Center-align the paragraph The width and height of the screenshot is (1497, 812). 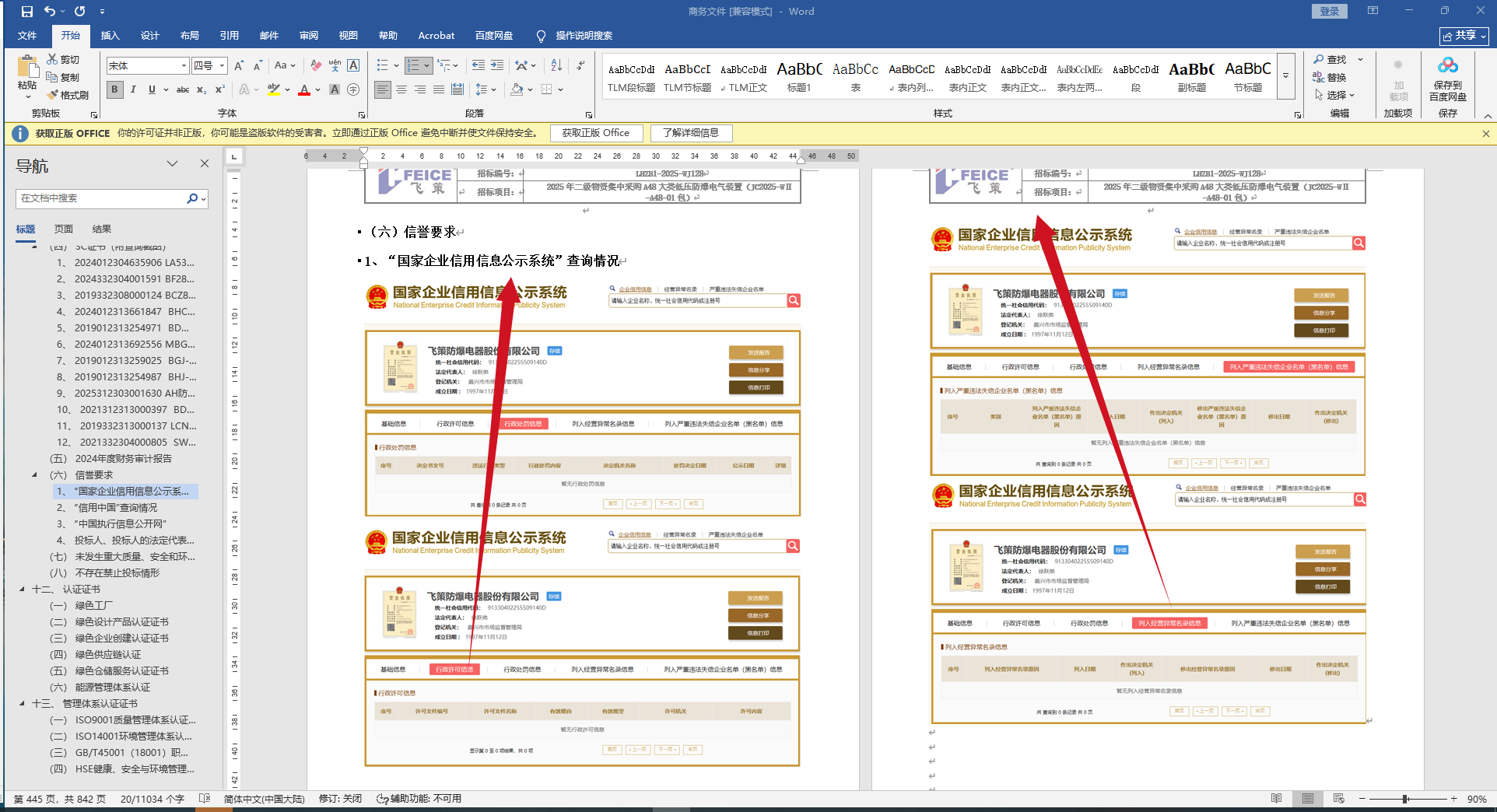pyautogui.click(x=401, y=89)
